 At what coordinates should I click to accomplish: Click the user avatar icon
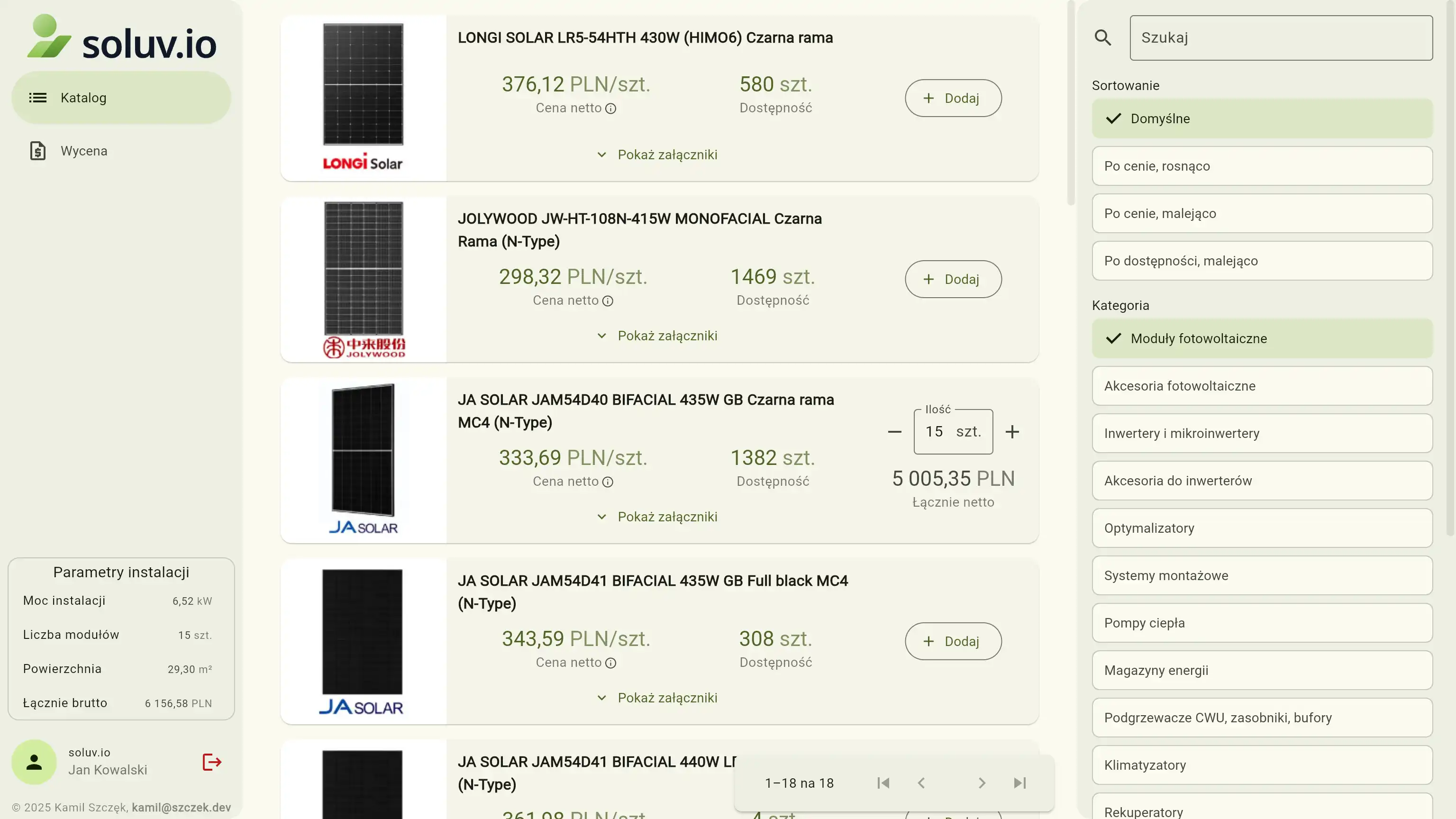(x=34, y=762)
